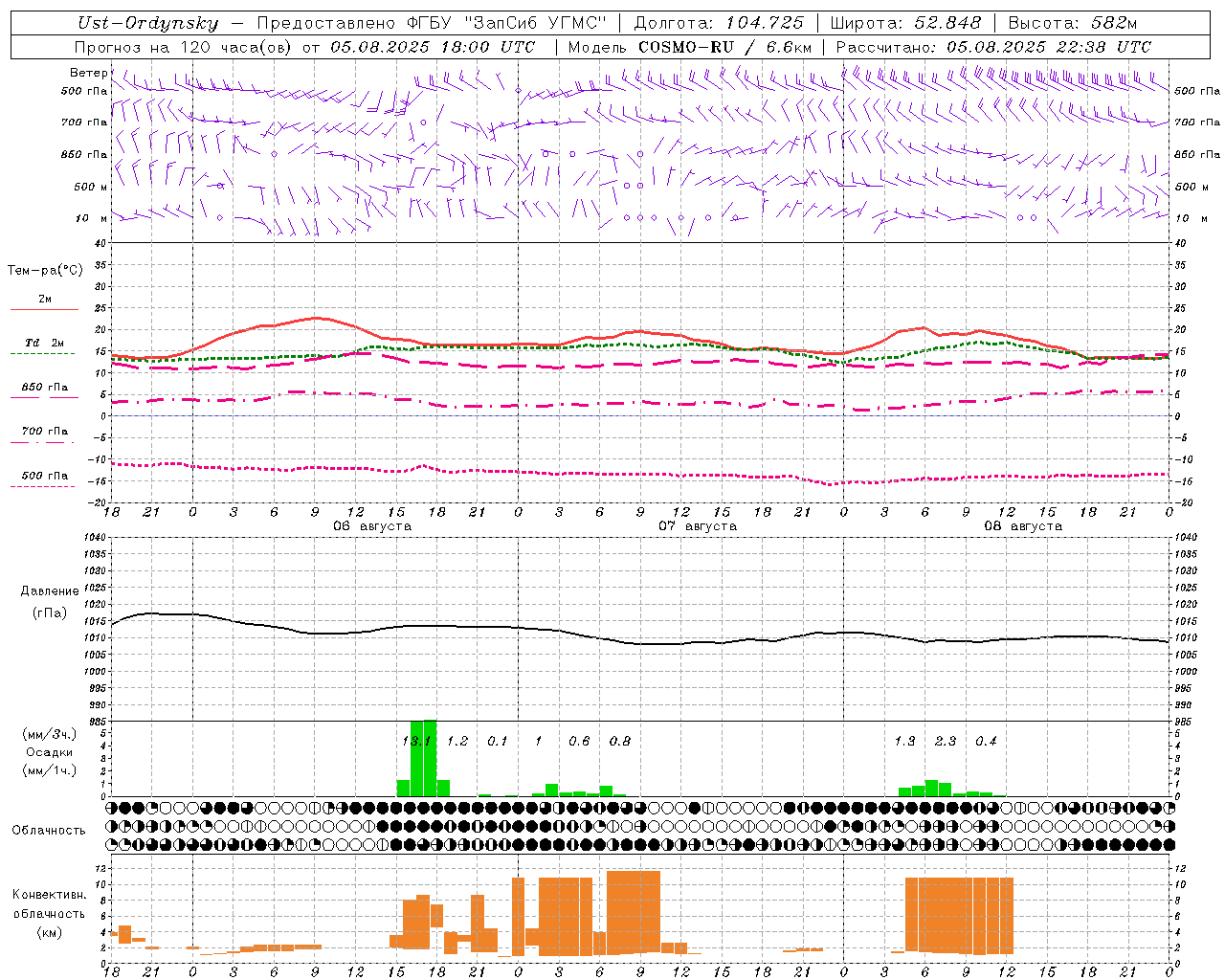Select the model name COSMO-RU / 6.6км

point(725,47)
